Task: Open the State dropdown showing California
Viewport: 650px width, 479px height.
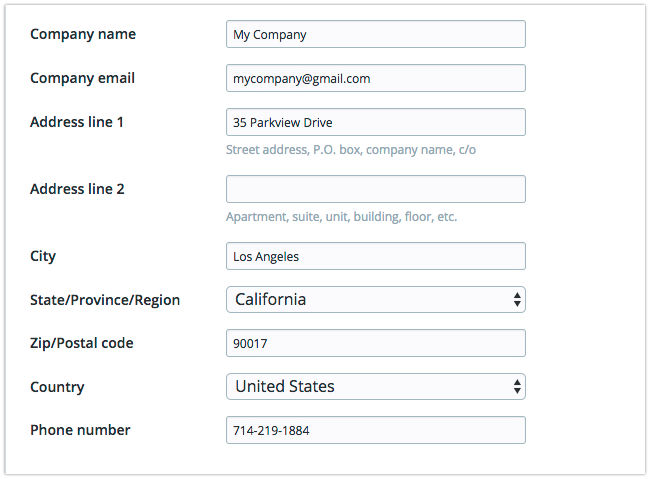Action: click(x=375, y=299)
